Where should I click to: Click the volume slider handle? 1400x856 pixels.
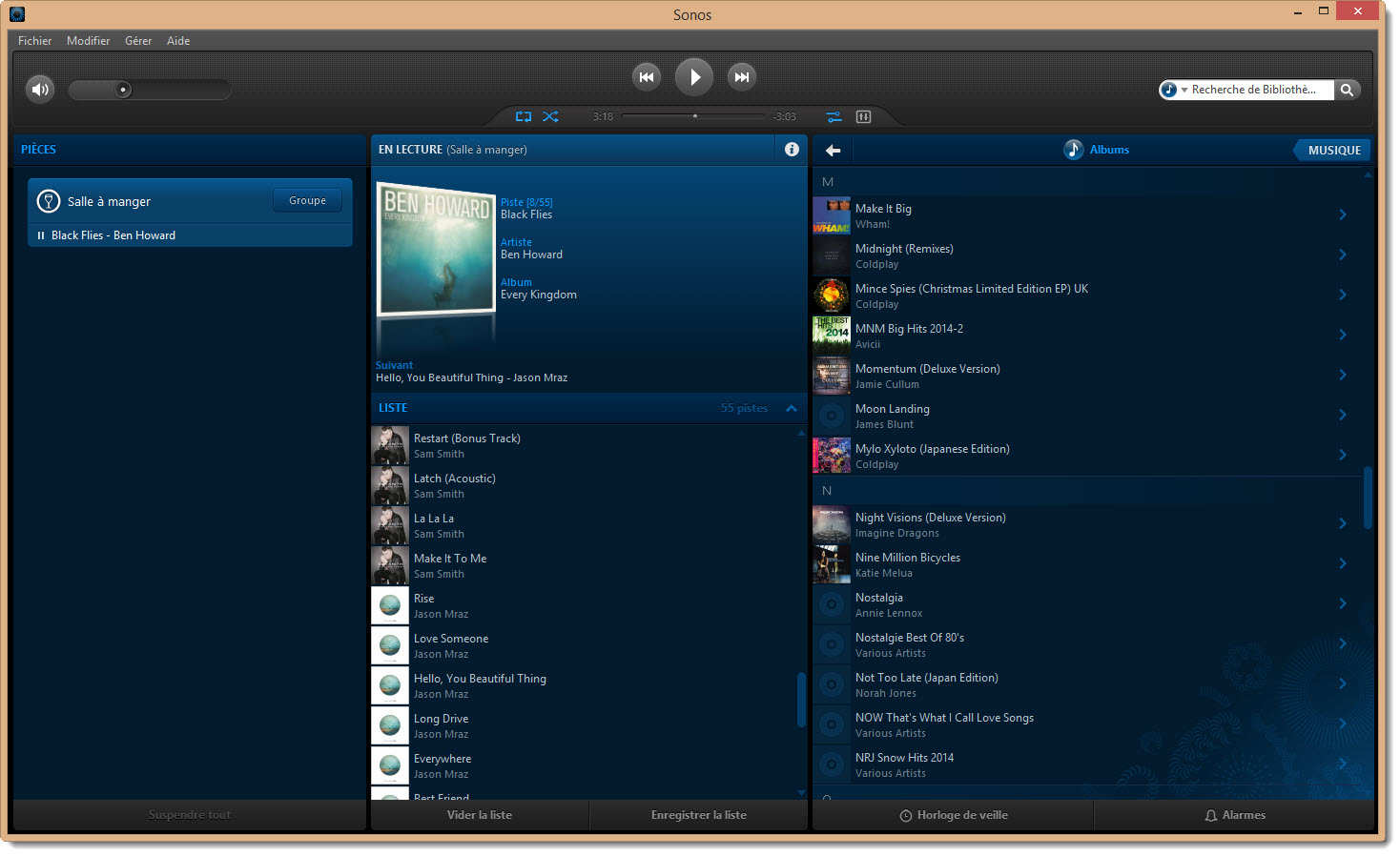(x=123, y=90)
